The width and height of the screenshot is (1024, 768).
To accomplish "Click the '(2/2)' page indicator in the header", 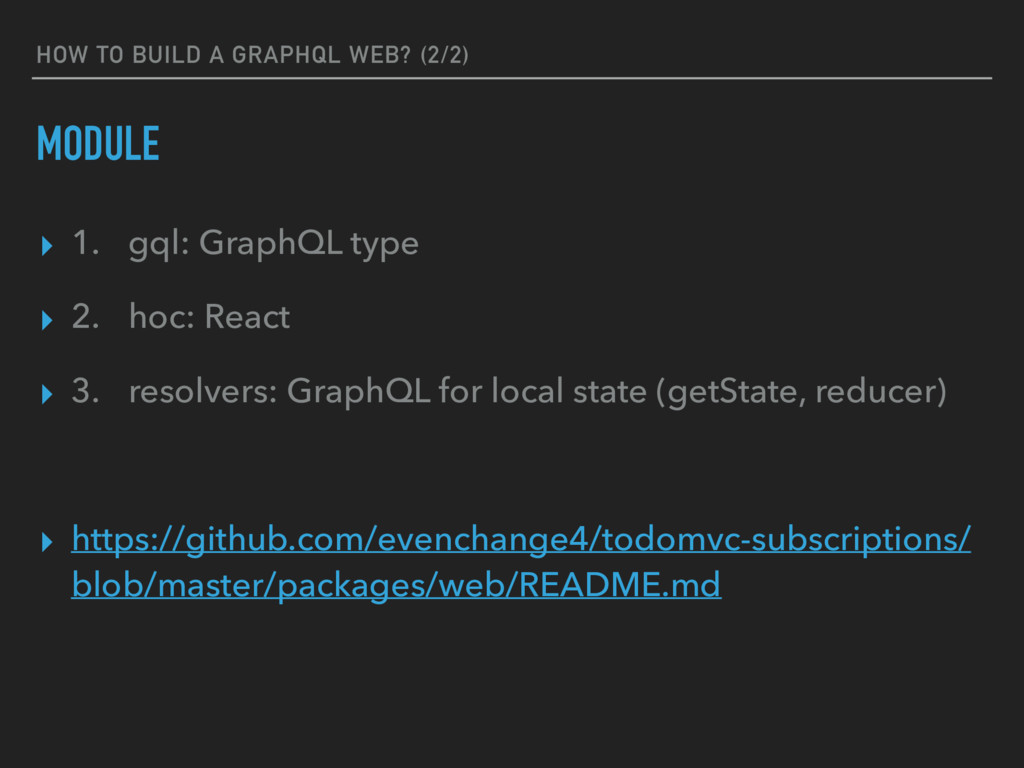I will tap(445, 55).
